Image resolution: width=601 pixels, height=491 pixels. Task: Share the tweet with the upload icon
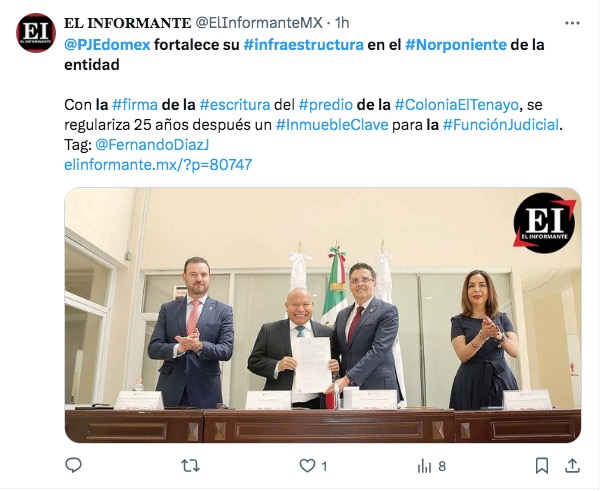click(x=572, y=465)
